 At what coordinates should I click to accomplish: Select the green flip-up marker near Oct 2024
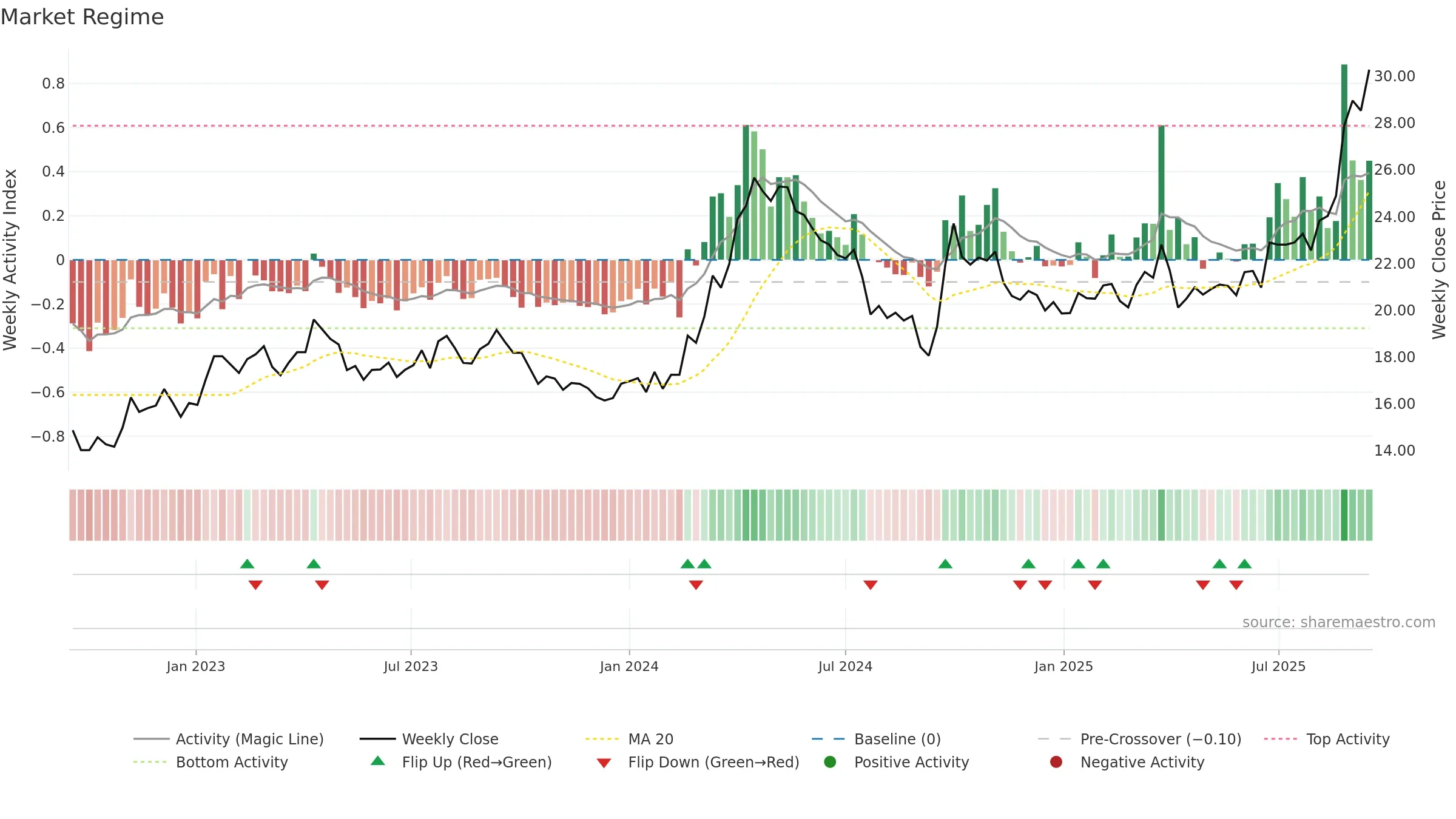(945, 564)
